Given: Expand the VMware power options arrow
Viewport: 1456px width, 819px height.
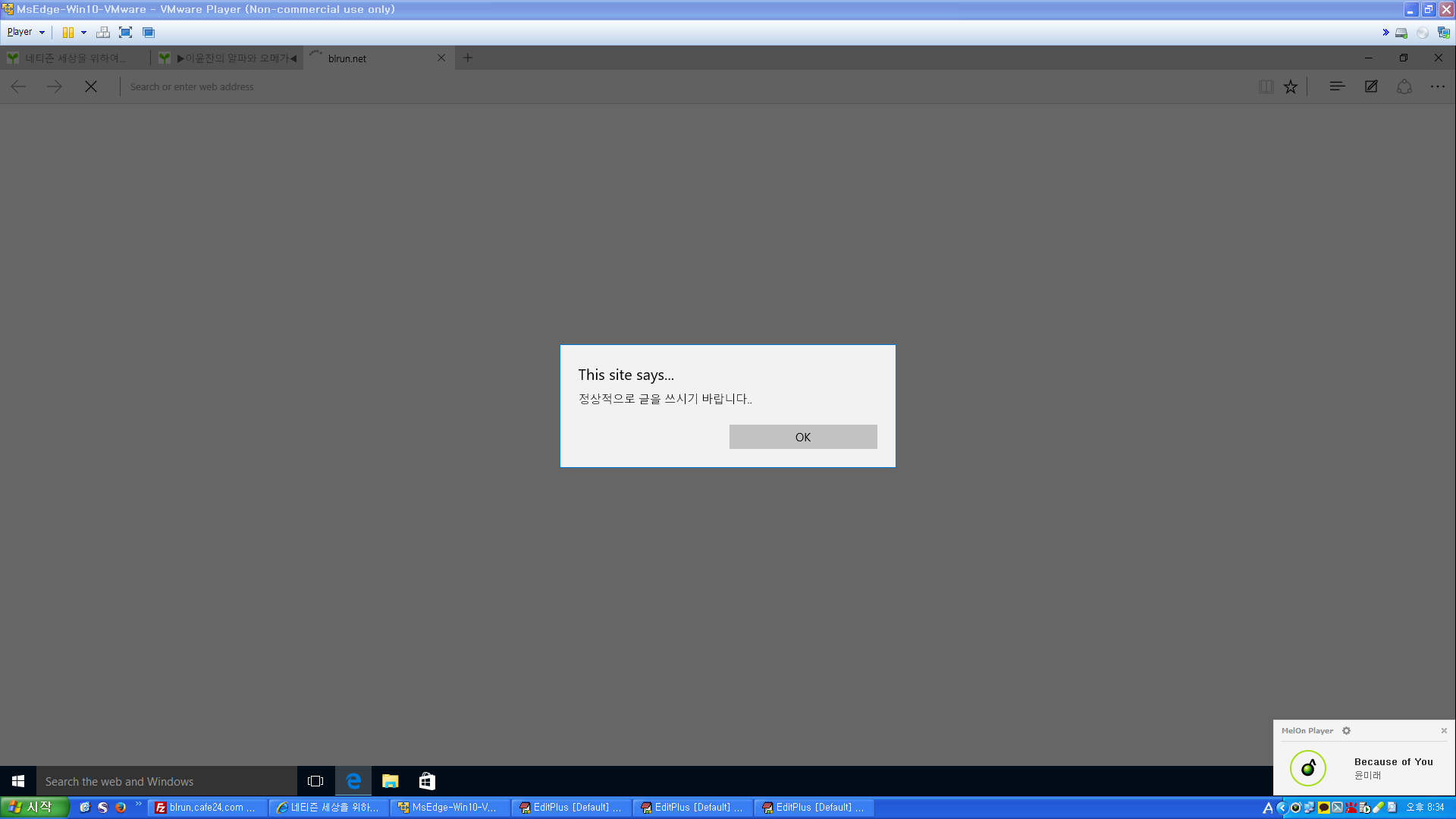Looking at the screenshot, I should (x=83, y=32).
